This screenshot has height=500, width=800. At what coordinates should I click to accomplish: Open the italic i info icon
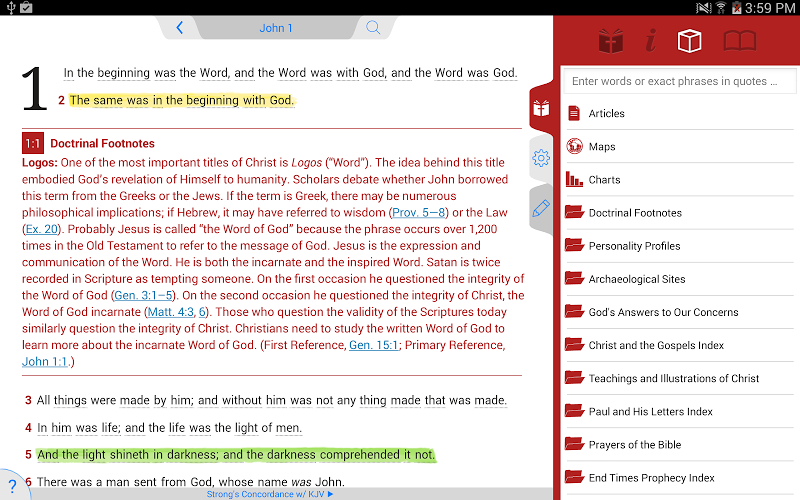point(651,41)
